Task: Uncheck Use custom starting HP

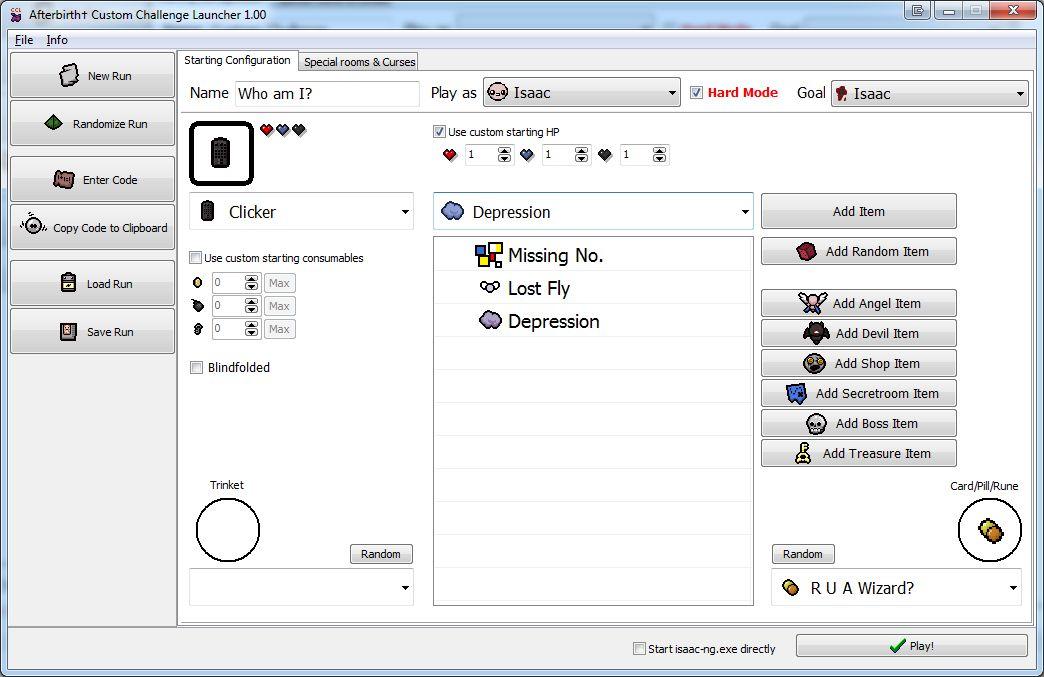Action: coord(439,132)
